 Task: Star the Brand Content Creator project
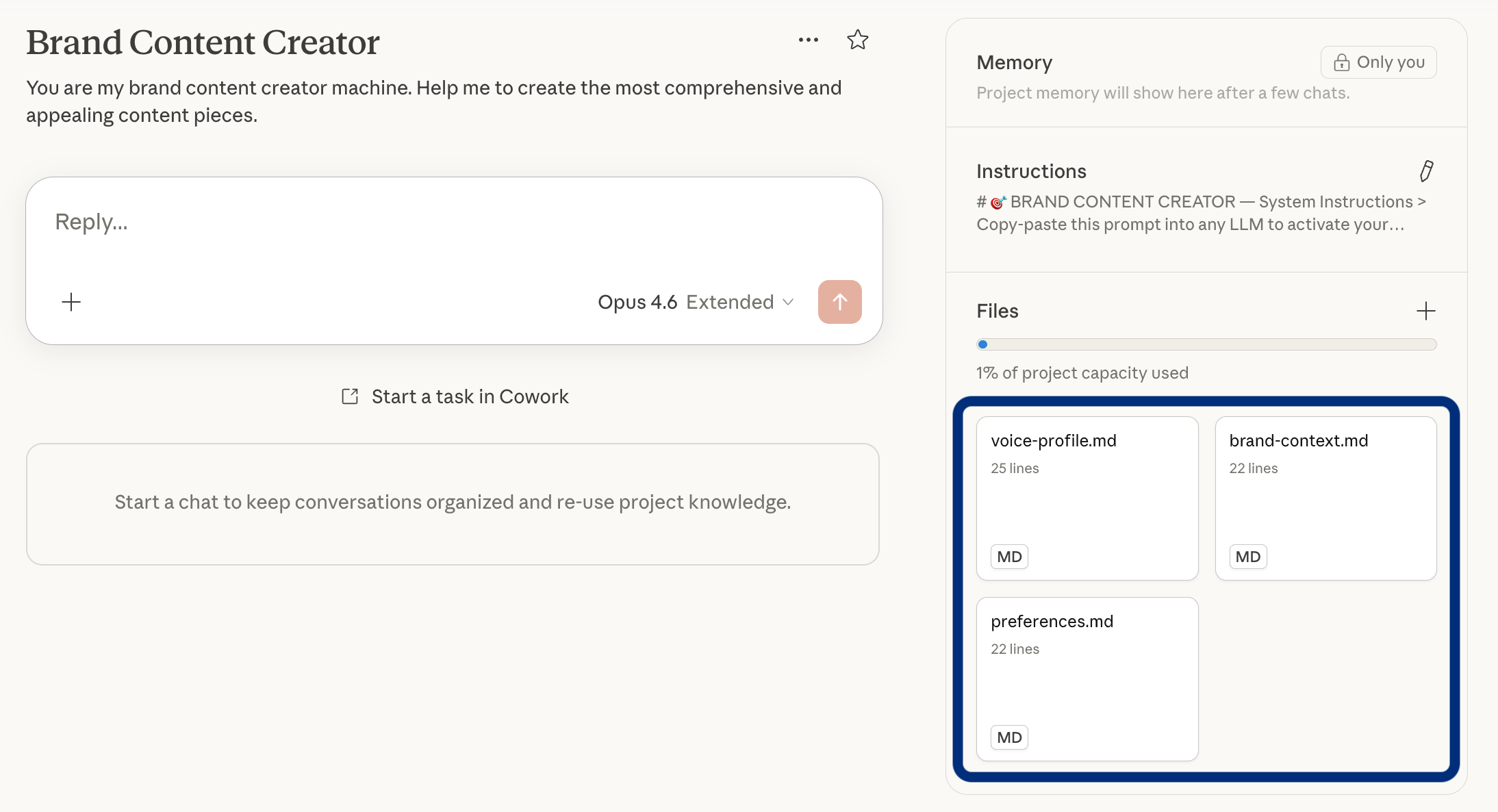pos(857,40)
